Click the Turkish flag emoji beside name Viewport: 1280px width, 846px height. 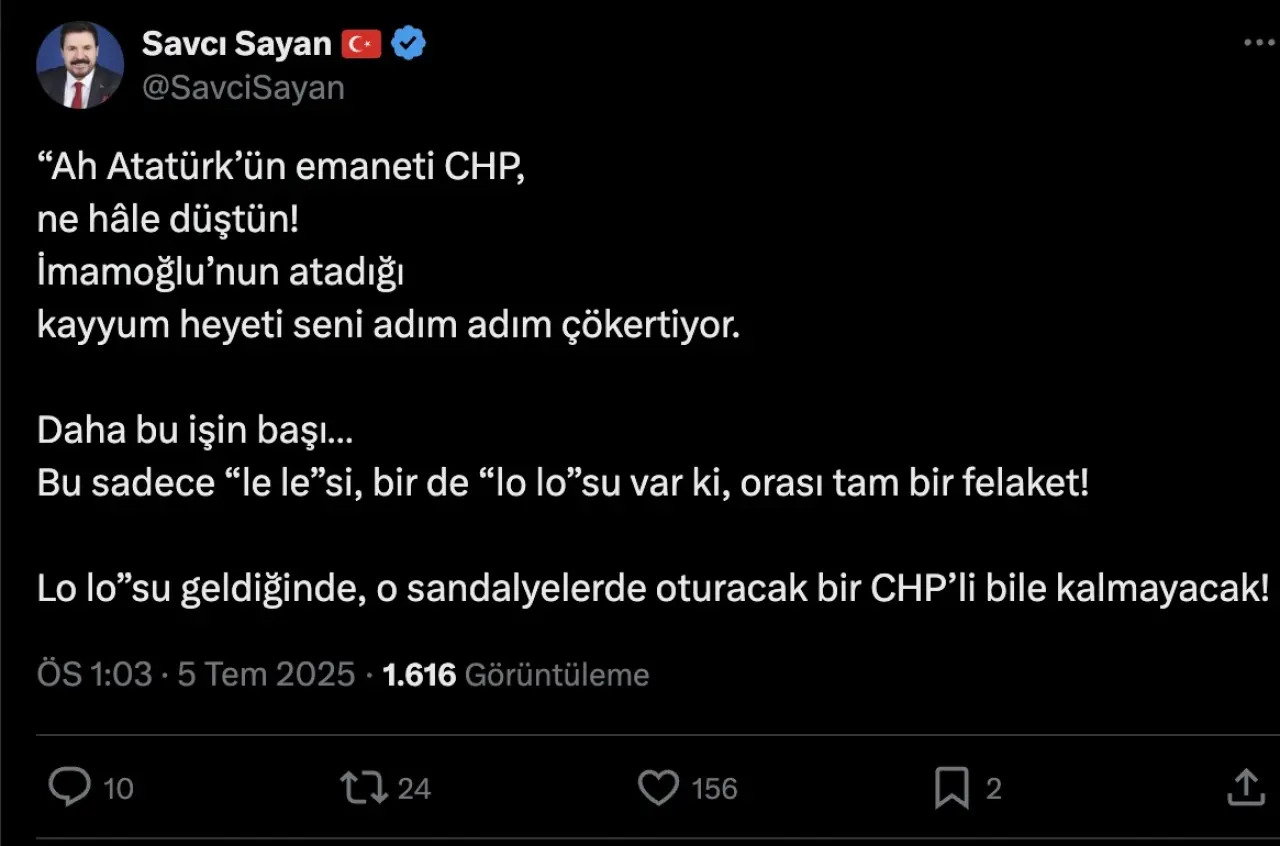[x=361, y=44]
